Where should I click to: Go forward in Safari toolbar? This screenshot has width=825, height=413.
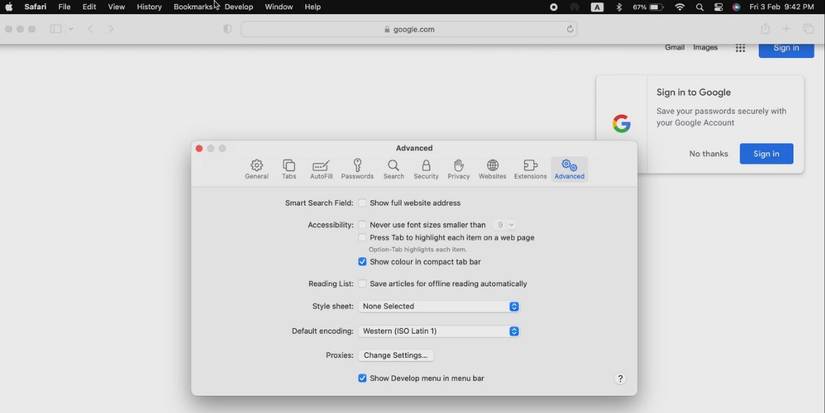point(110,29)
